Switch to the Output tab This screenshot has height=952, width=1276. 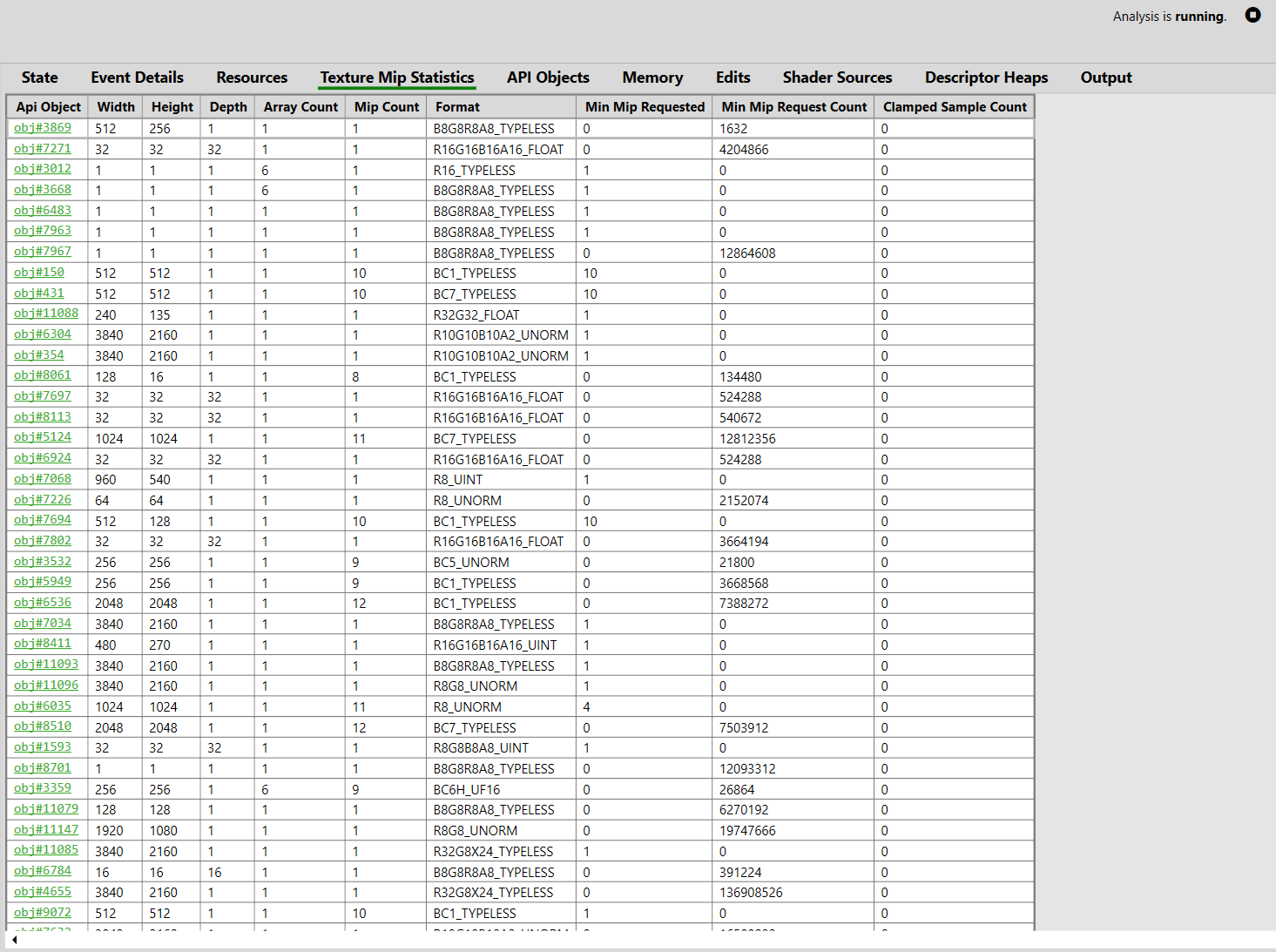point(1106,78)
